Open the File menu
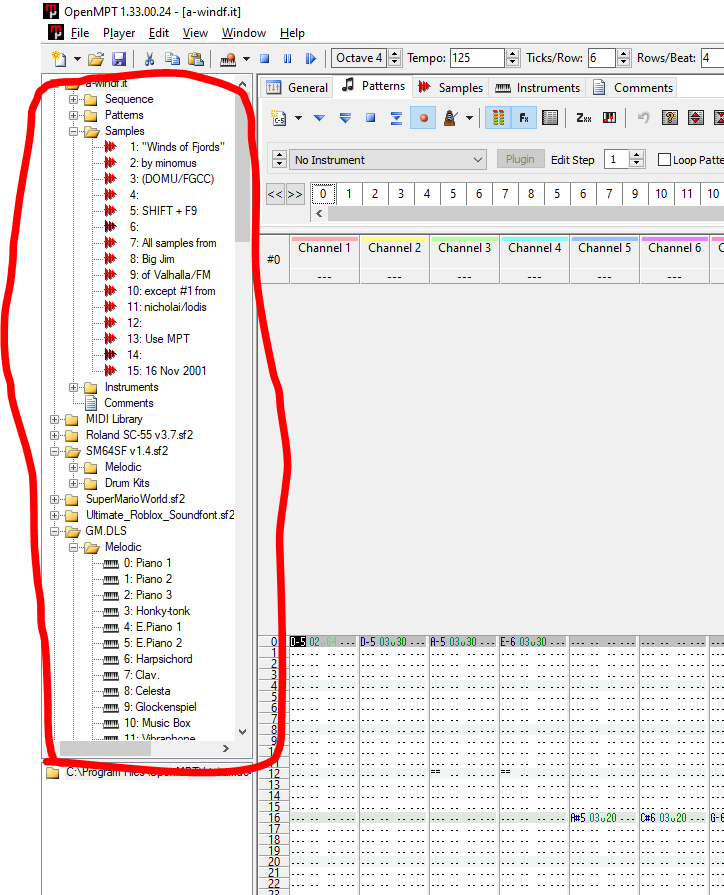This screenshot has width=724, height=895. click(x=80, y=33)
